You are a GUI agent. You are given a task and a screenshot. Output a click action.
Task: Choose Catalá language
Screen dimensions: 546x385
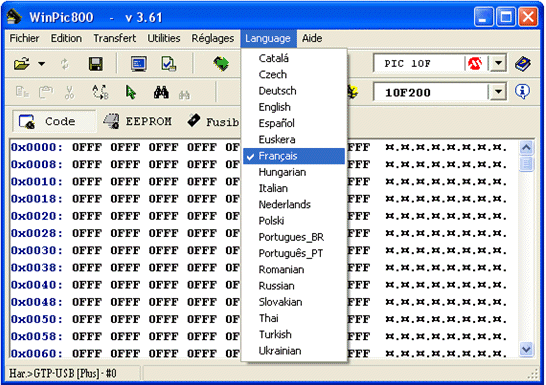click(x=294, y=58)
